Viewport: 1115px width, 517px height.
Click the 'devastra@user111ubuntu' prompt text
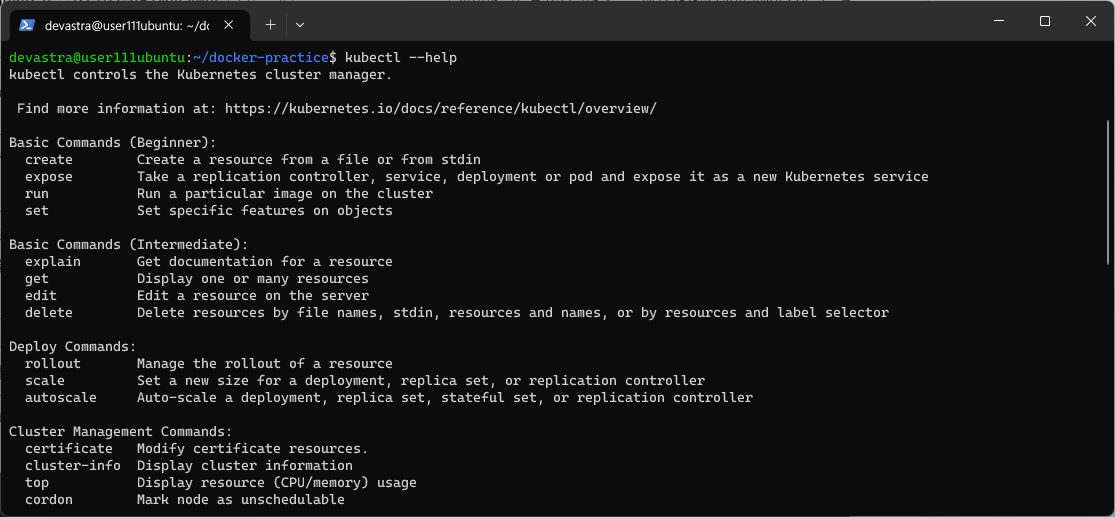(97, 58)
